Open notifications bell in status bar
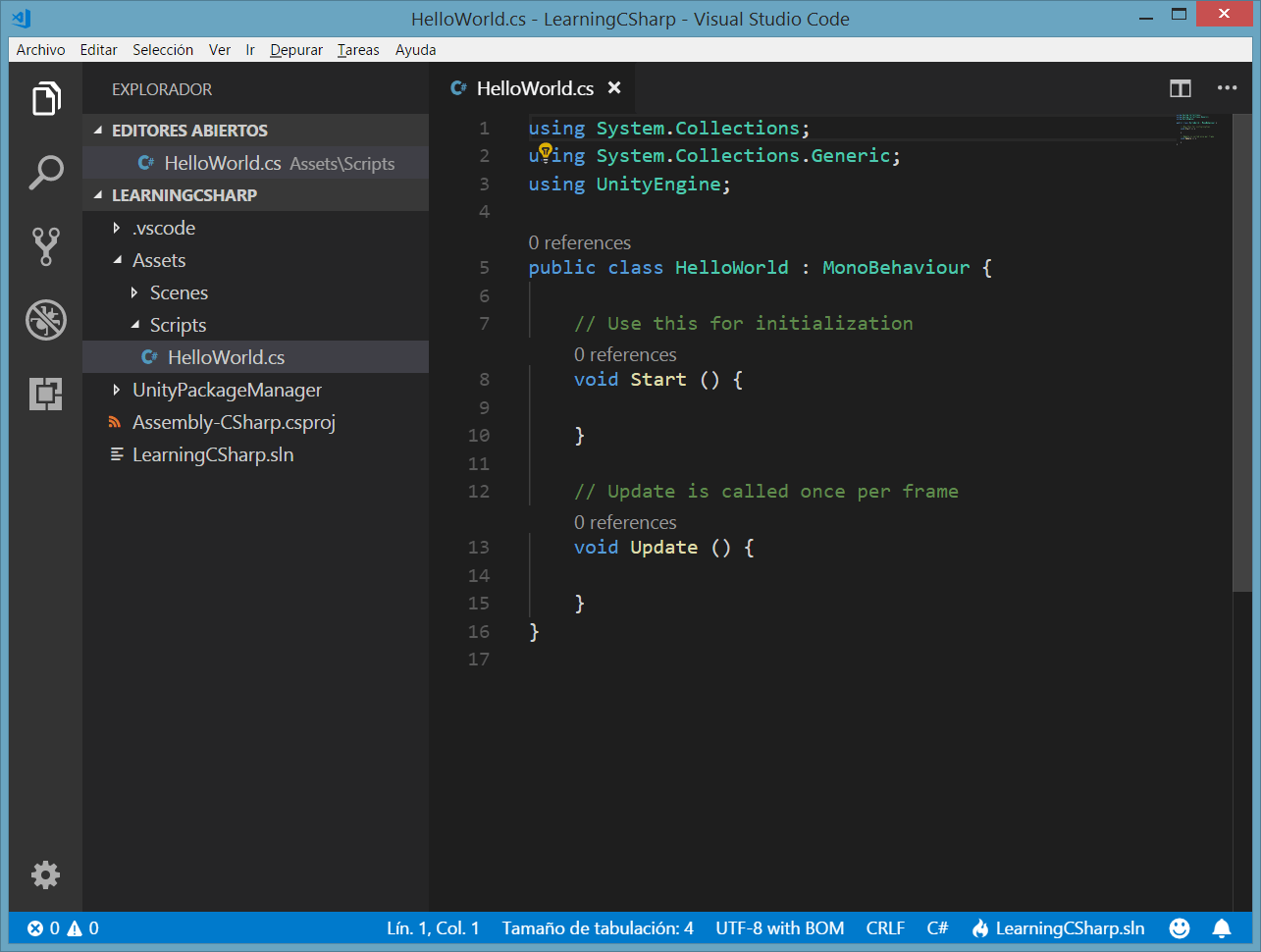 tap(1222, 928)
